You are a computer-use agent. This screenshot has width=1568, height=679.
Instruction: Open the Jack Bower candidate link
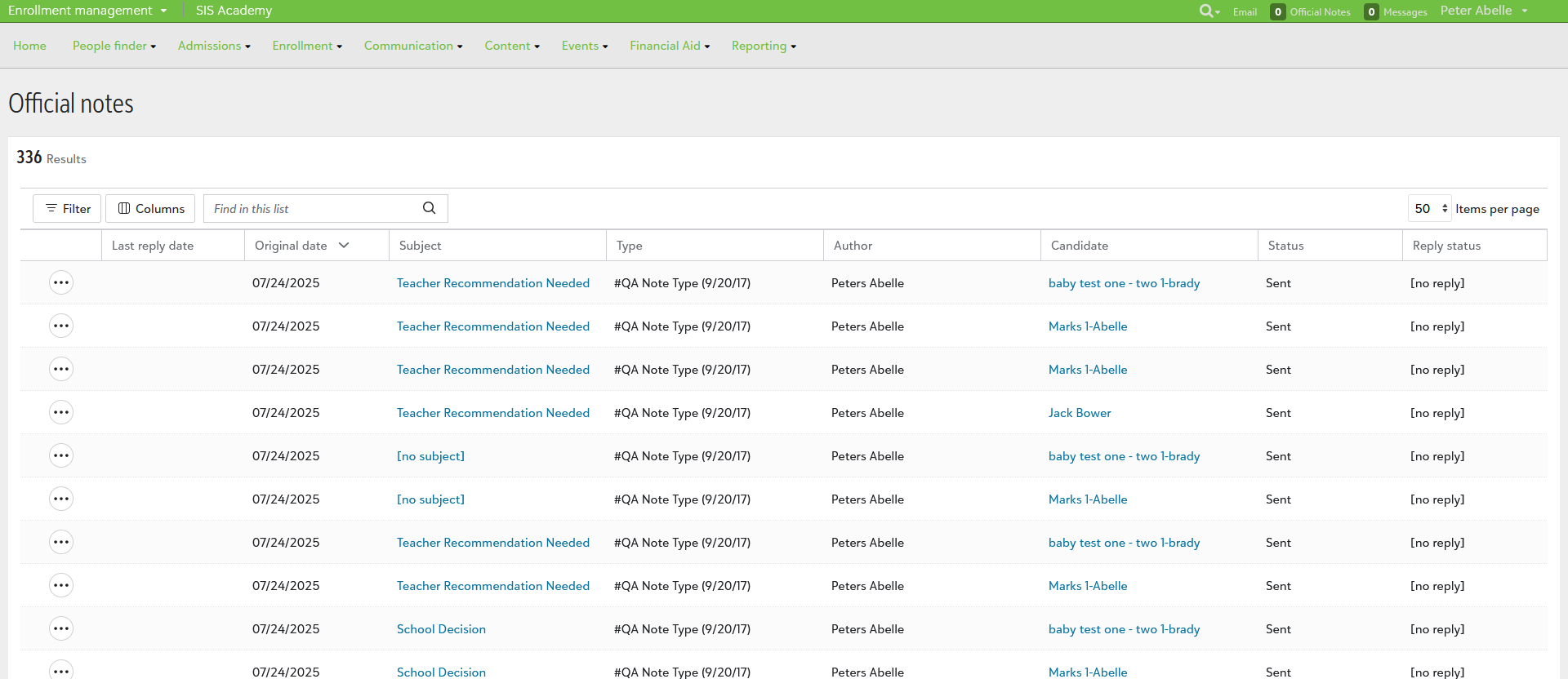click(x=1079, y=413)
